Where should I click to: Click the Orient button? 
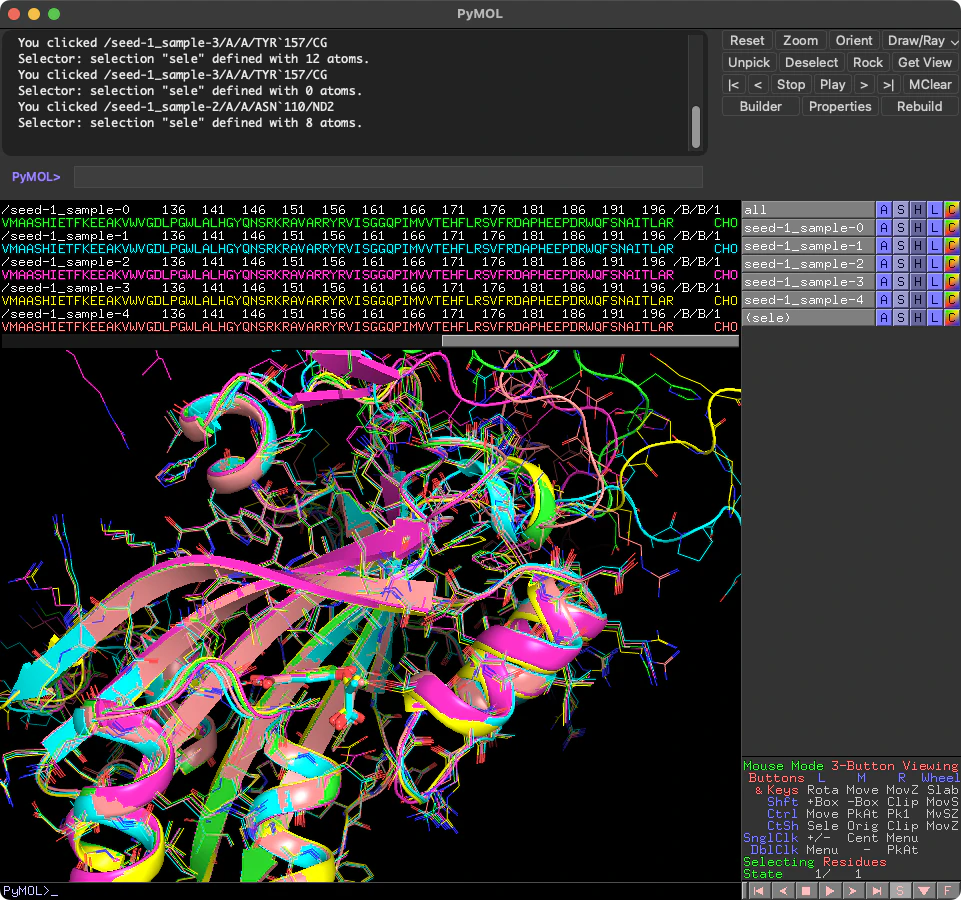pos(854,40)
